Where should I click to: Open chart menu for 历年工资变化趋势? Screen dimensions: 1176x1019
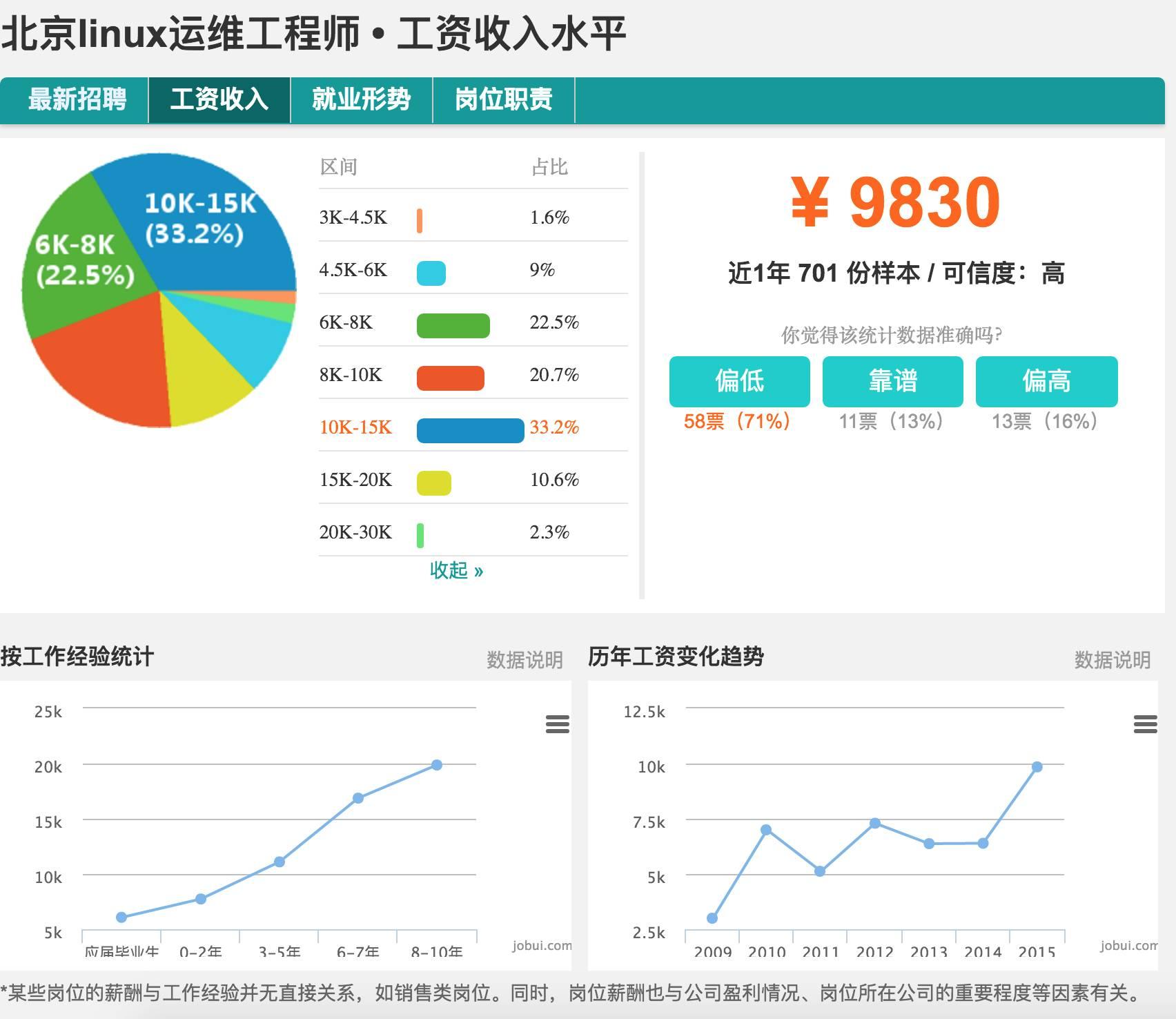[x=1145, y=724]
